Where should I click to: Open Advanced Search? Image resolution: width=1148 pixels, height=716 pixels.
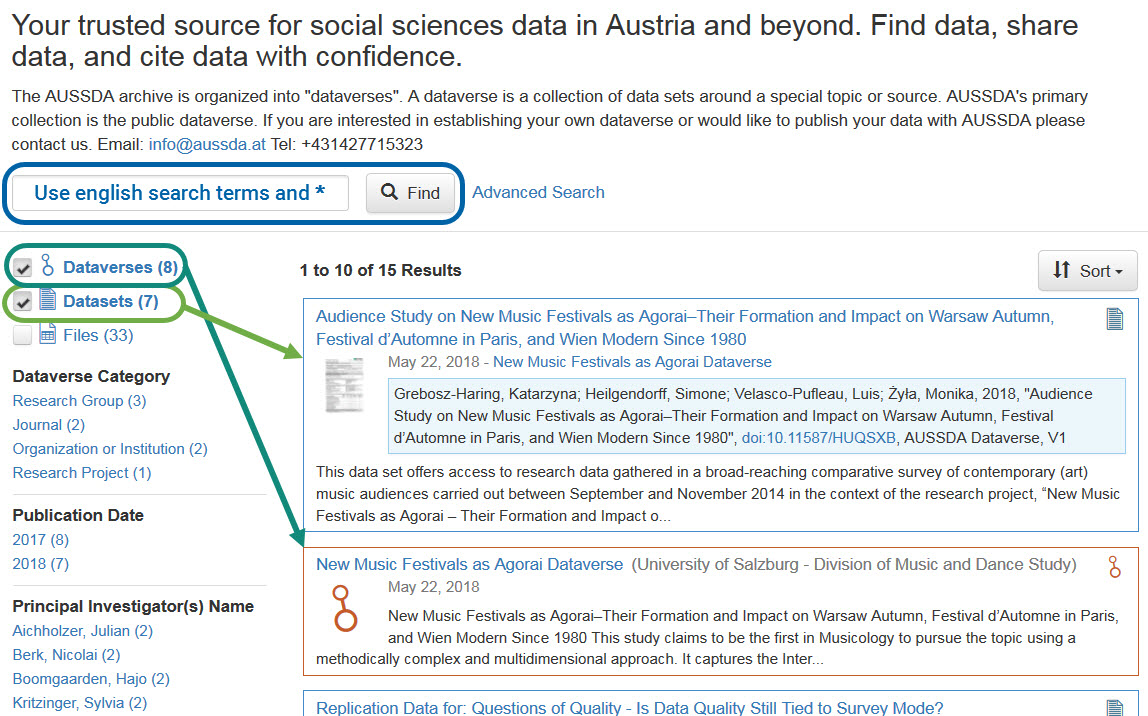tap(538, 192)
